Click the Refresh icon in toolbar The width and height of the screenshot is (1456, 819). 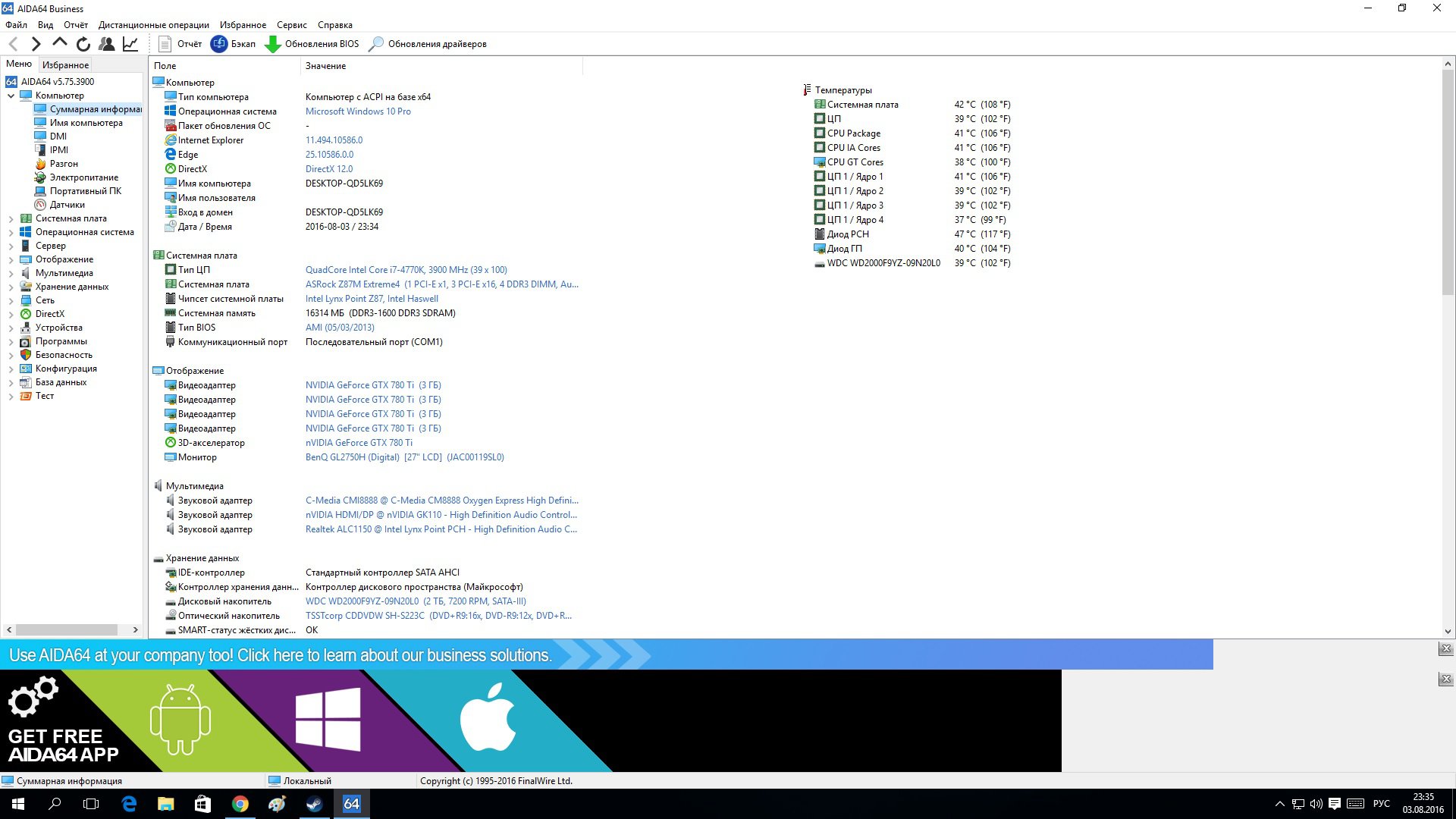click(83, 44)
